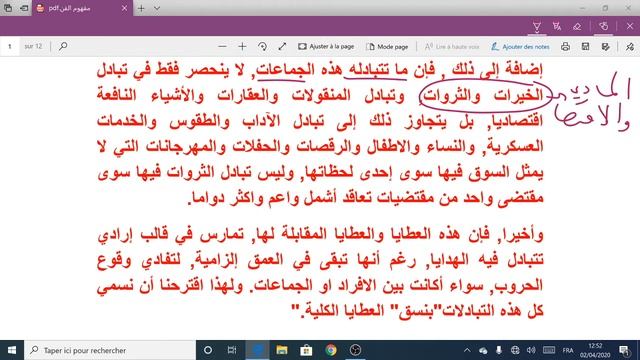This screenshot has width=640, height=360.
Task: Zoom out with the minus button
Action: (222, 47)
